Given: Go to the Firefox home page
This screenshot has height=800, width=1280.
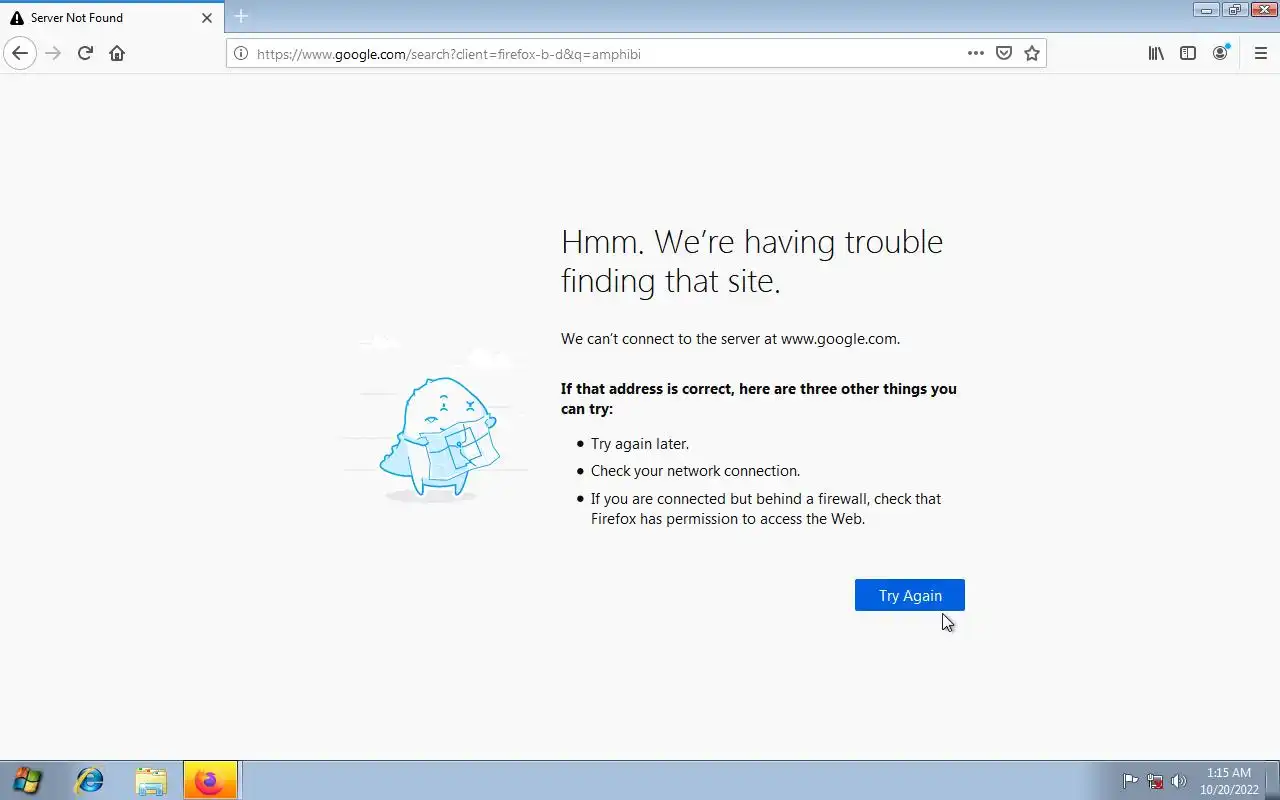Looking at the screenshot, I should pyautogui.click(x=117, y=53).
